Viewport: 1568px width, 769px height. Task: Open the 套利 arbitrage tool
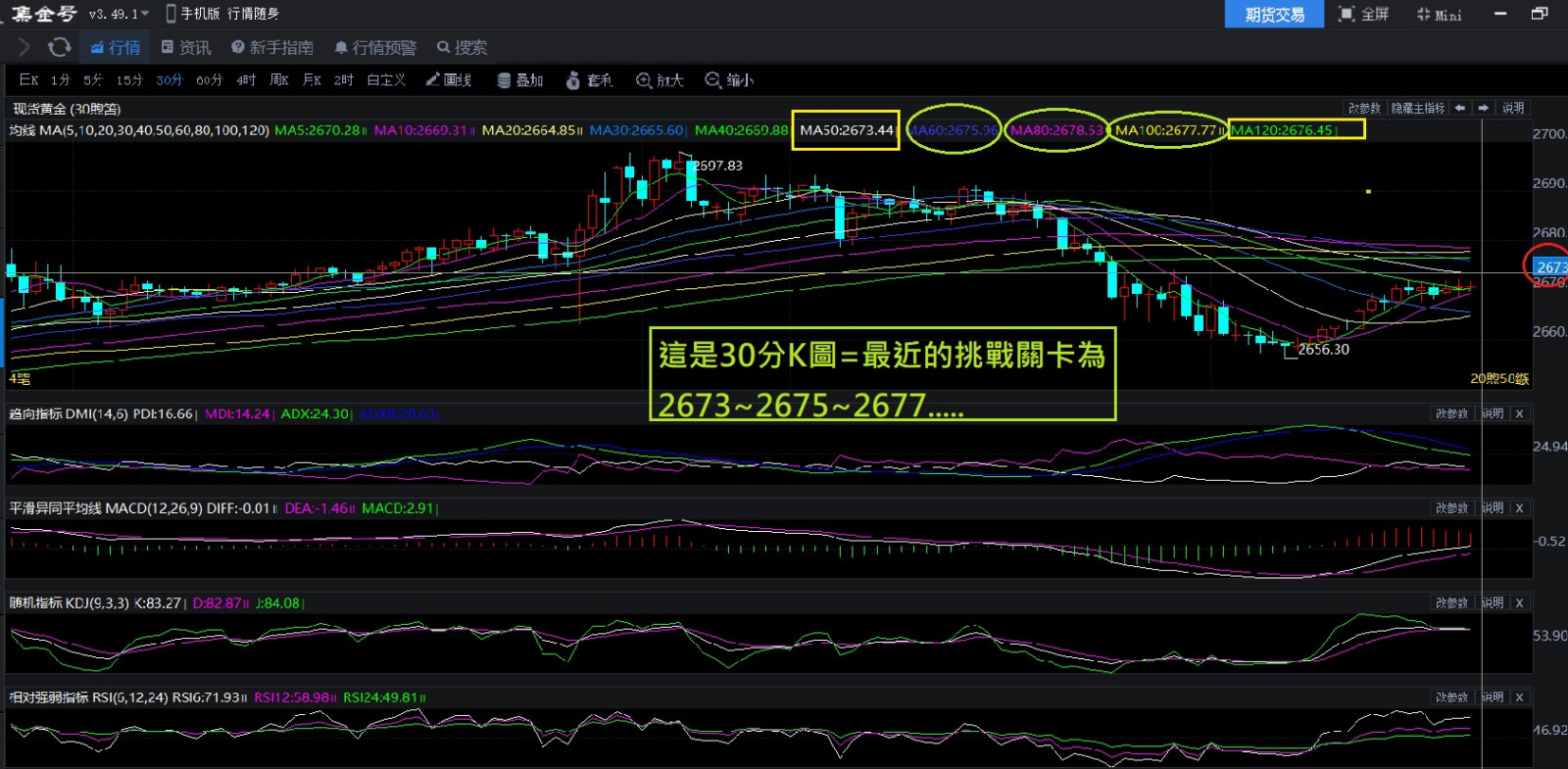pos(590,80)
